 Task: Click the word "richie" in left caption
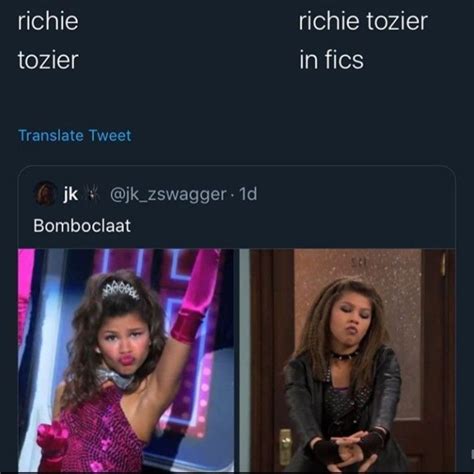pyautogui.click(x=48, y=21)
